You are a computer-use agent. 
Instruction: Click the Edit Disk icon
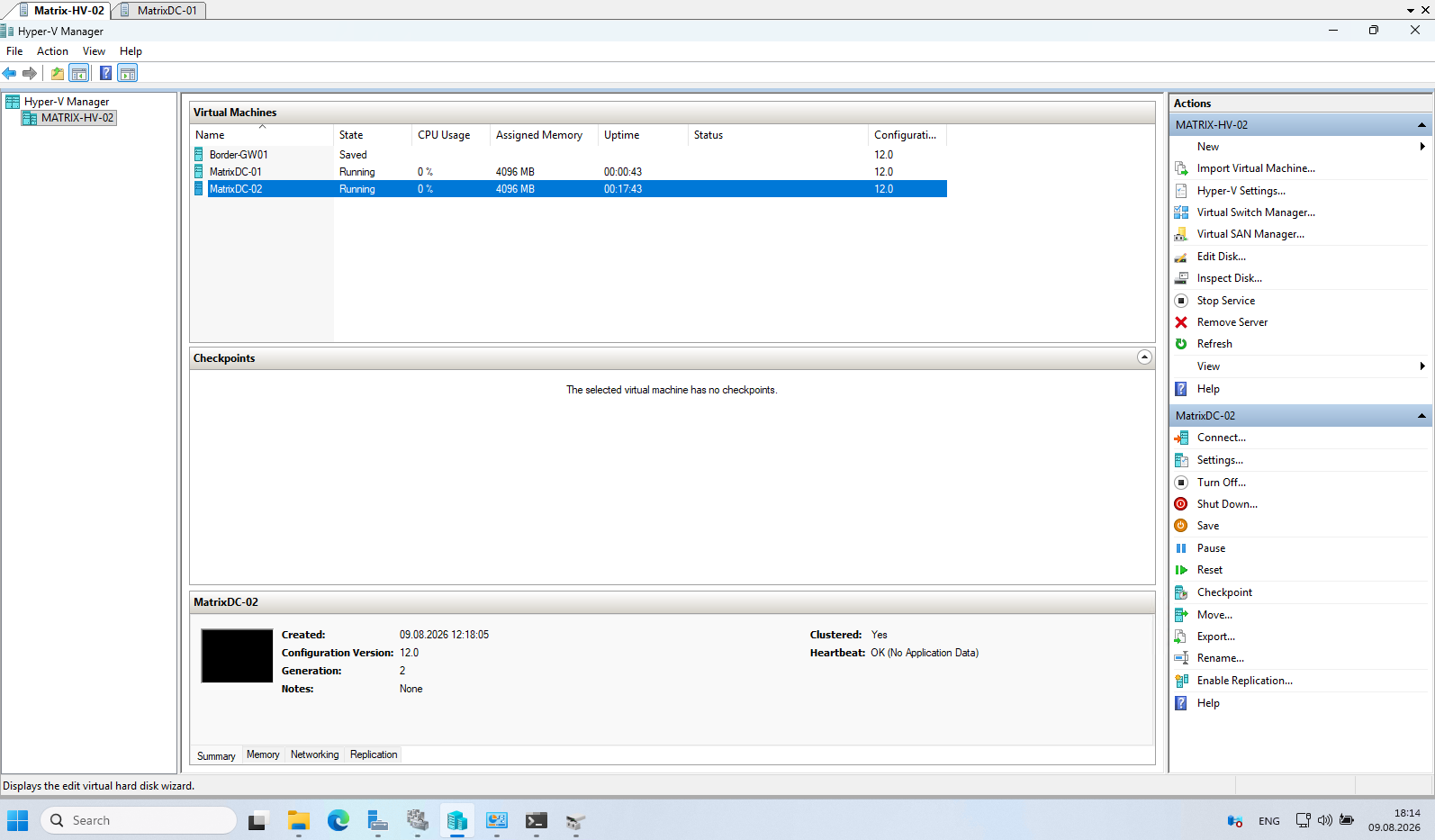pyautogui.click(x=1181, y=257)
